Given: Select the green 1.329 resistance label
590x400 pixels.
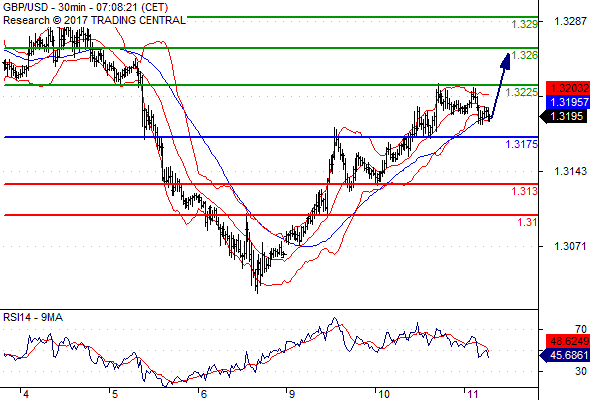Looking at the screenshot, I should point(525,24).
